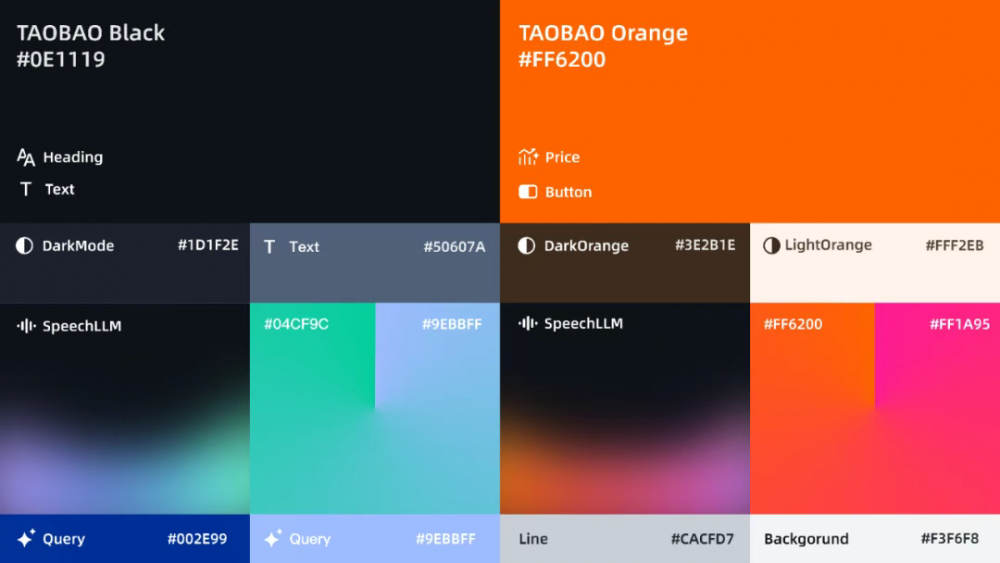Click the TAOBAO Black title
The width and height of the screenshot is (1000, 563).
(x=91, y=33)
